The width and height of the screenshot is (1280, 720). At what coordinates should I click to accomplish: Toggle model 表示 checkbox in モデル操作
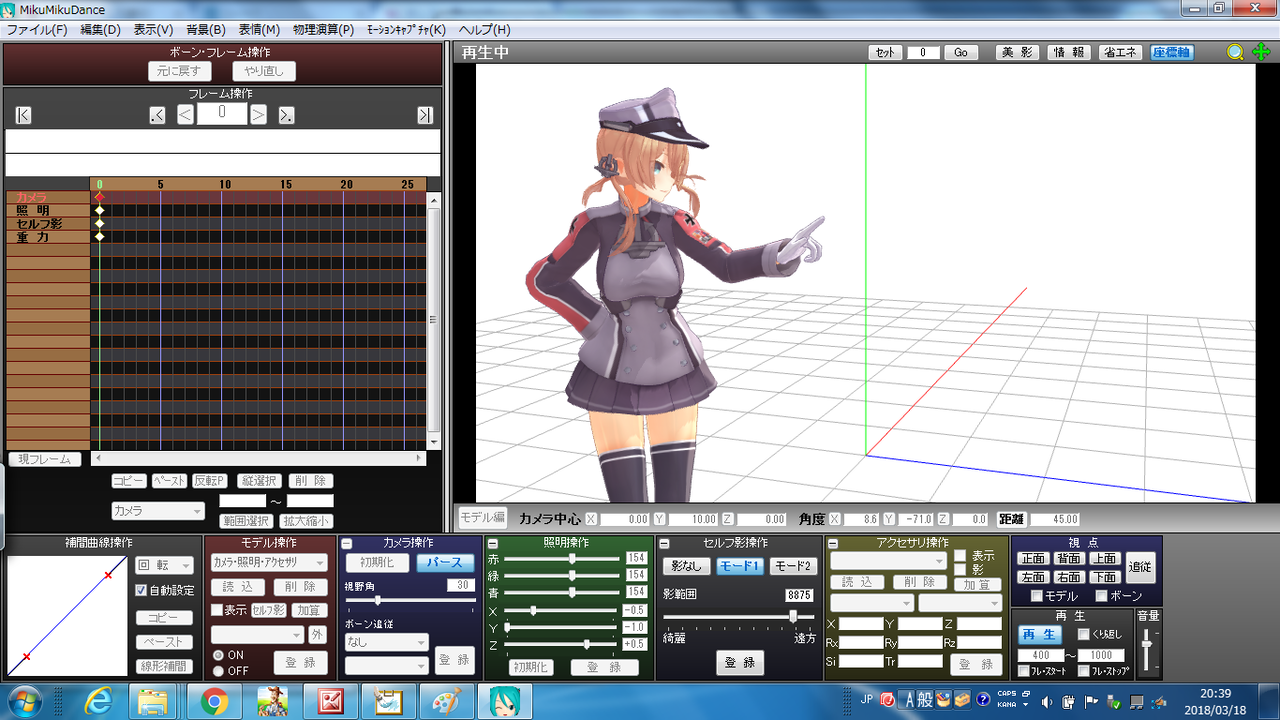[216, 610]
